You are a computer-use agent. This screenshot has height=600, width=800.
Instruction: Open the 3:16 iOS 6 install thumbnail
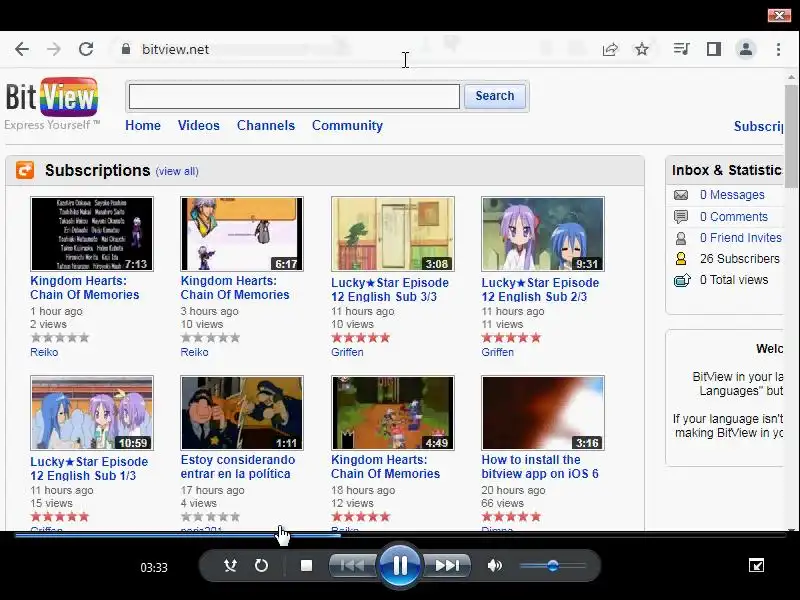pyautogui.click(x=543, y=413)
